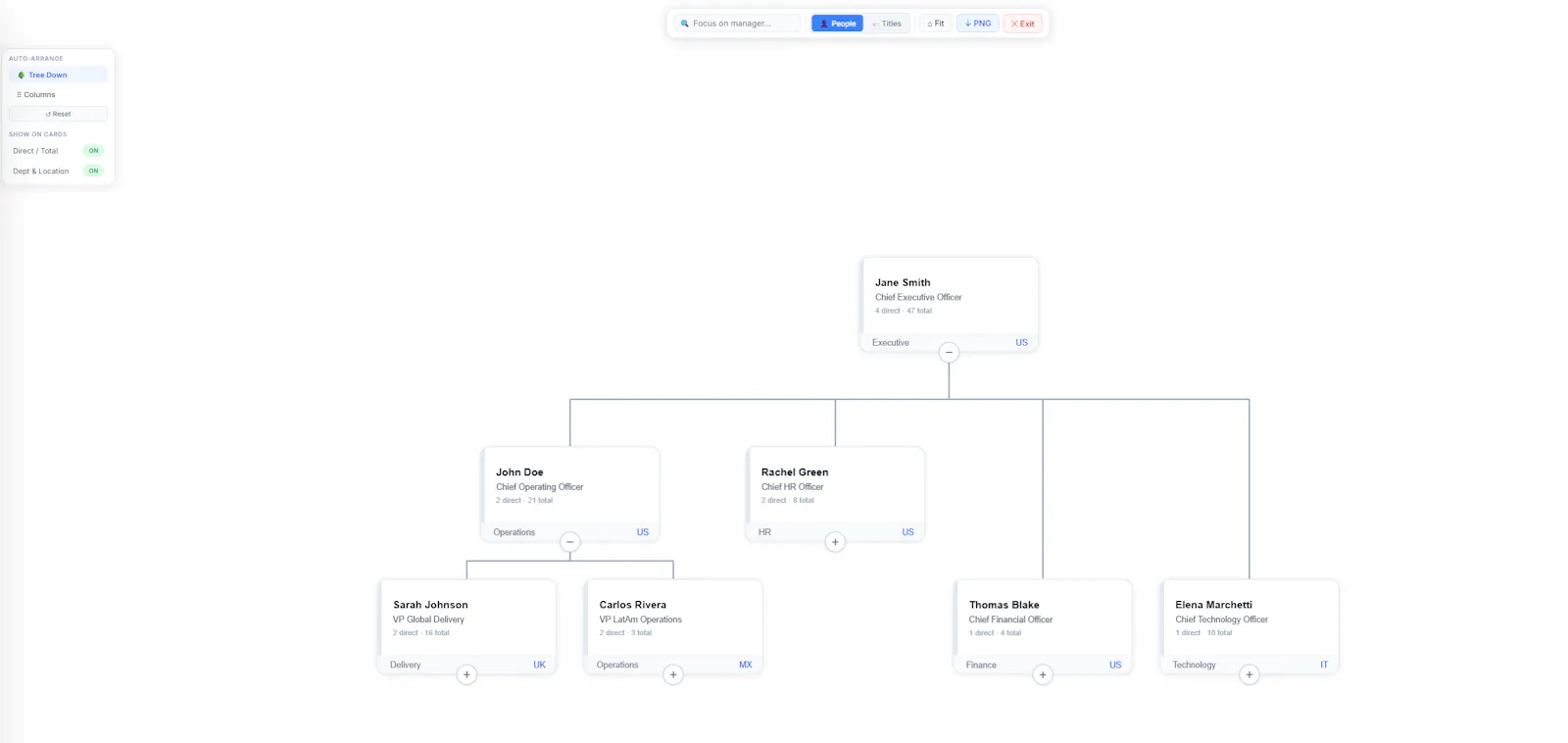Click 'VP LatAm Operations' title text
The height and width of the screenshot is (743, 1568).
(640, 619)
